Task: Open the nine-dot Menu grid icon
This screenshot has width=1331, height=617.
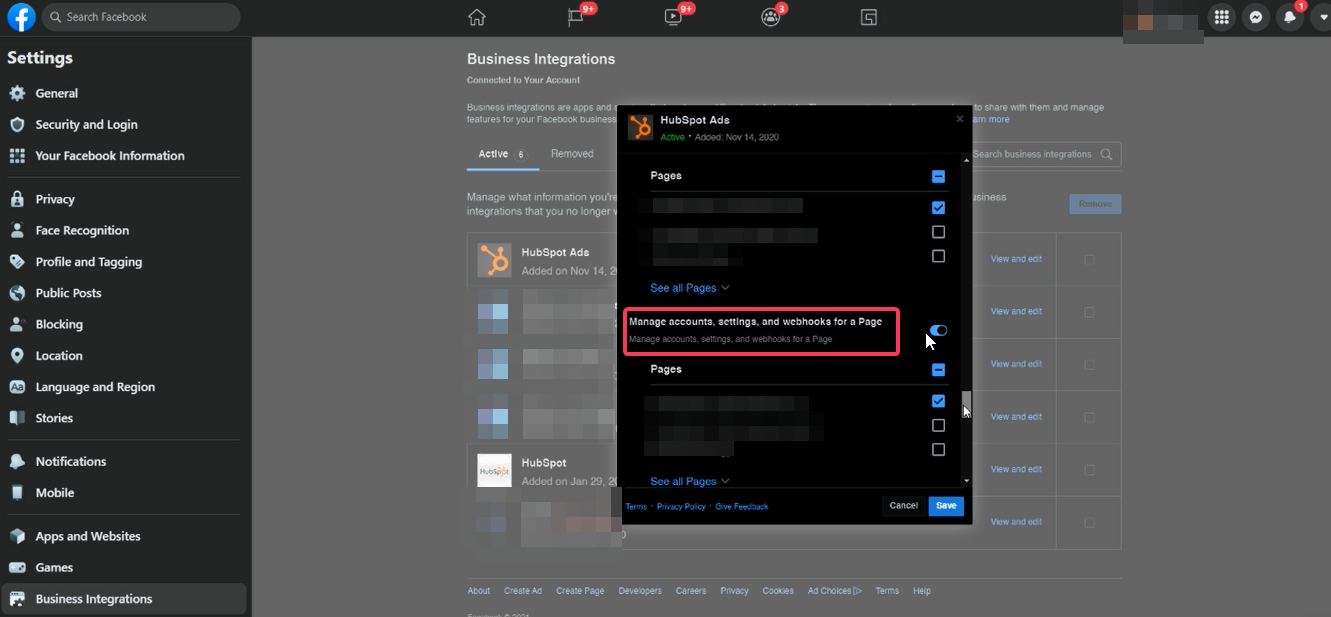Action: click(1220, 17)
